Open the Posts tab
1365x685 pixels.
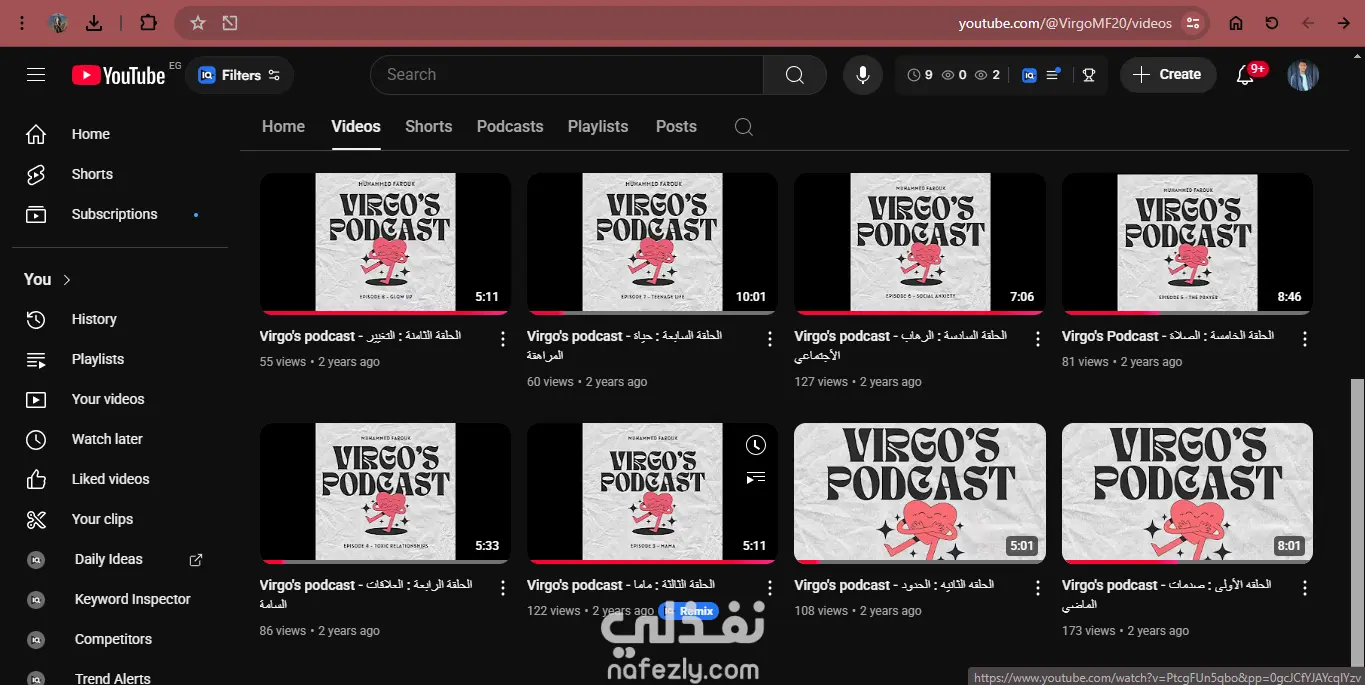tap(676, 127)
